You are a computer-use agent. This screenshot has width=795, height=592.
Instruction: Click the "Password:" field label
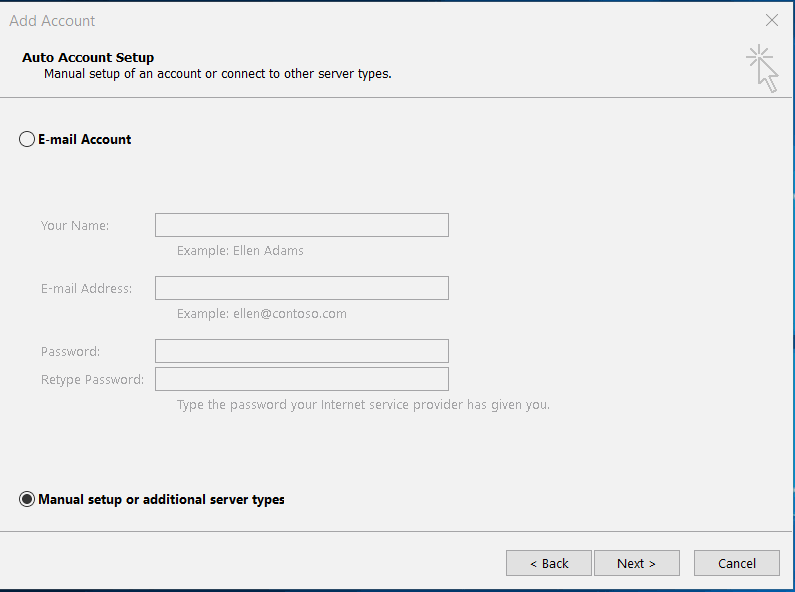(x=70, y=351)
